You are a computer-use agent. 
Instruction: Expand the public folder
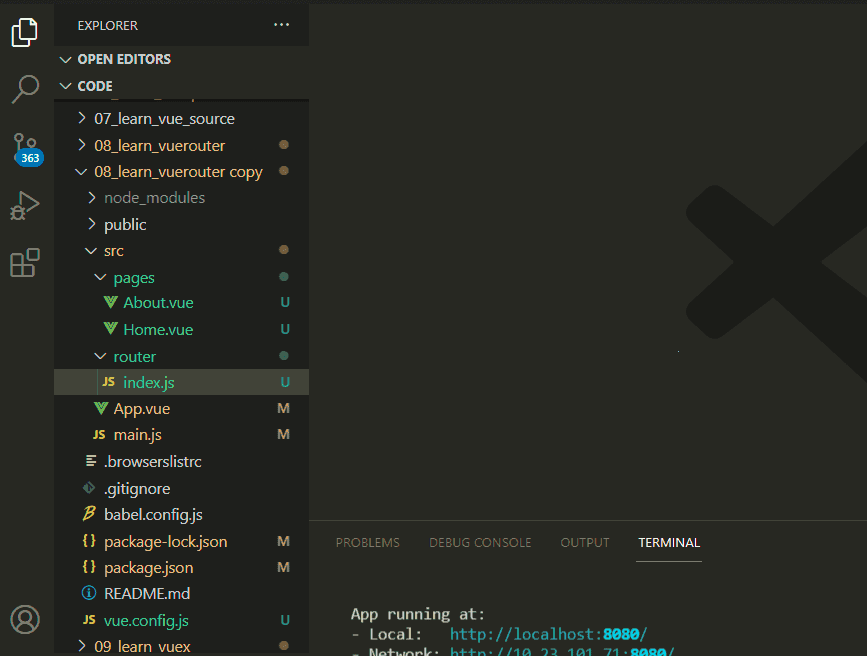(x=92, y=224)
